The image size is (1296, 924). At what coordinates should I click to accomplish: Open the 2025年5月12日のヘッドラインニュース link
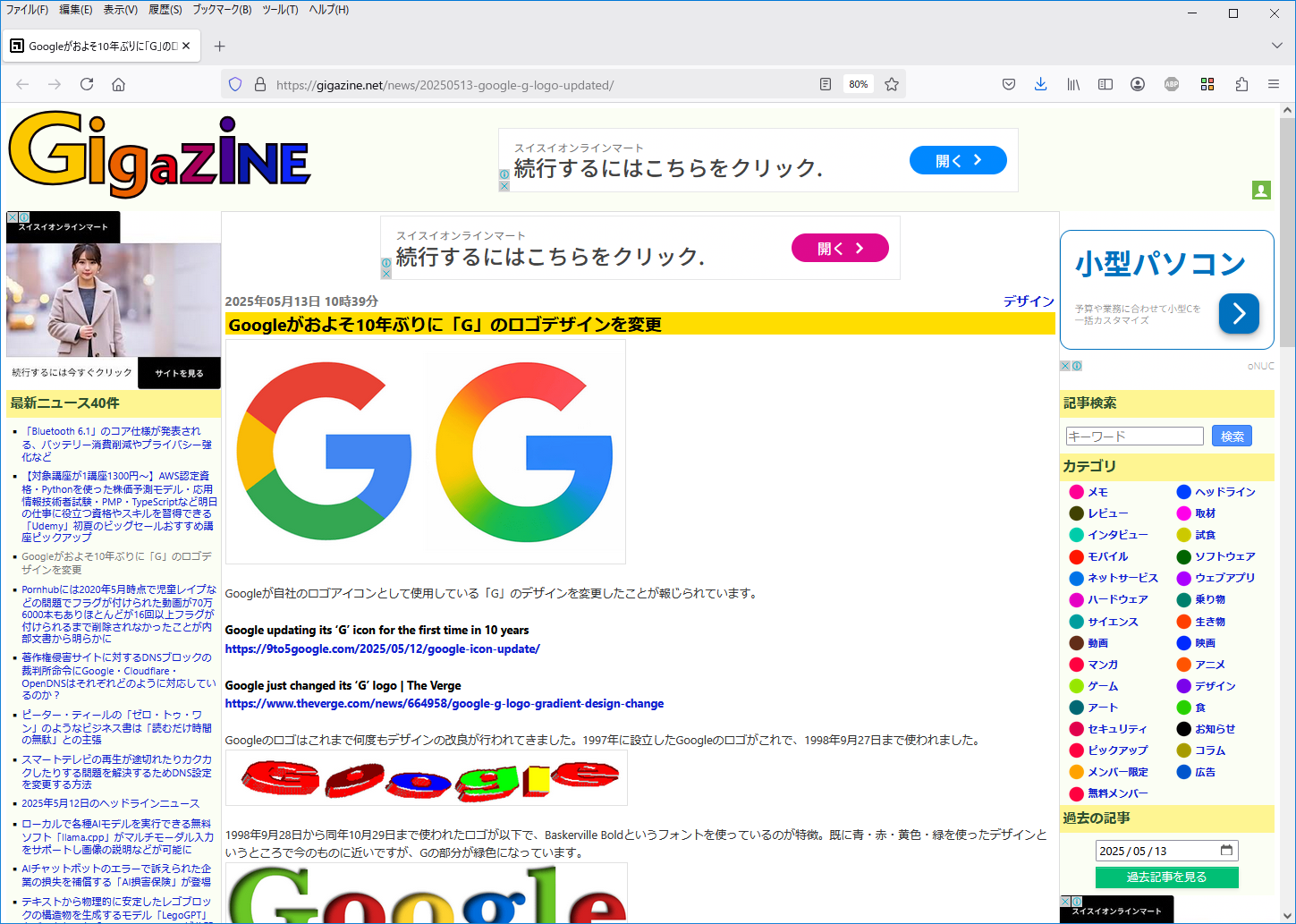111,803
